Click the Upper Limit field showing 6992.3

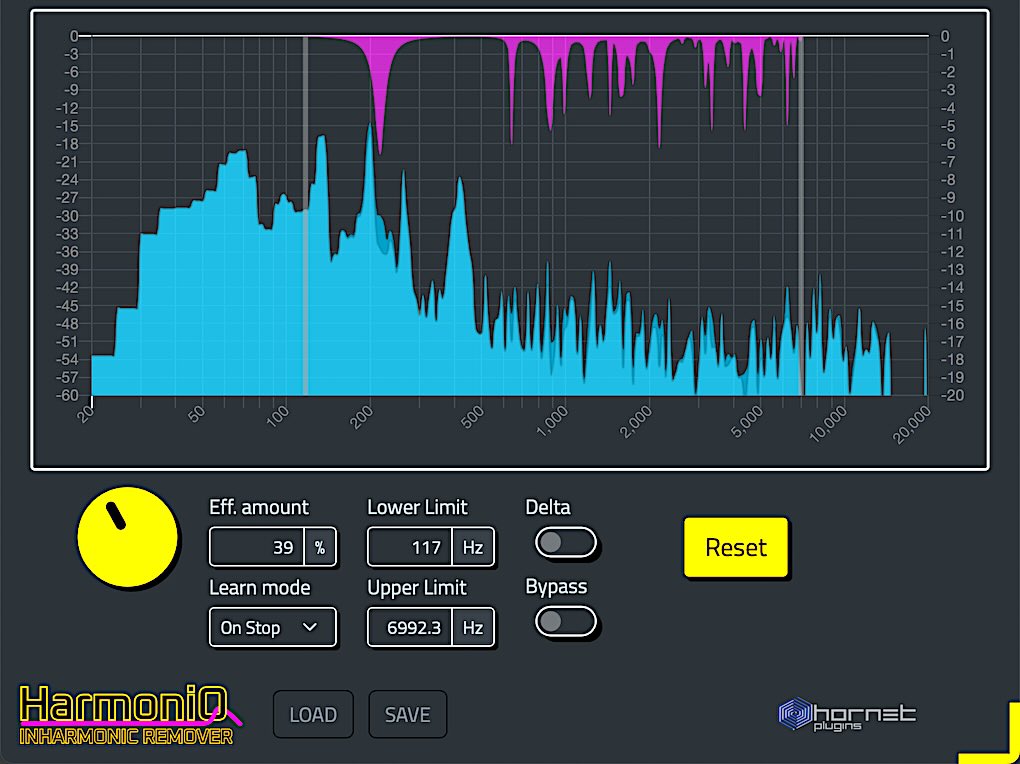[x=410, y=627]
